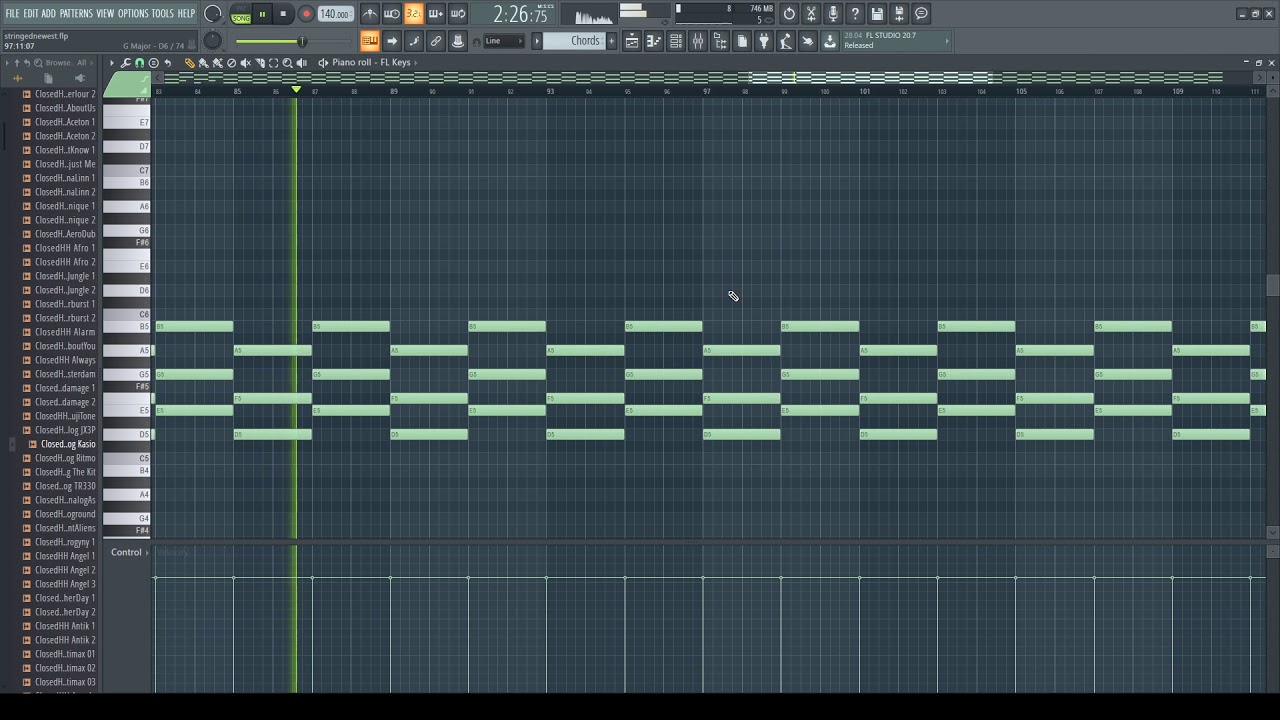
Task: Select the piano roll paint brush tool
Action: tap(203, 62)
